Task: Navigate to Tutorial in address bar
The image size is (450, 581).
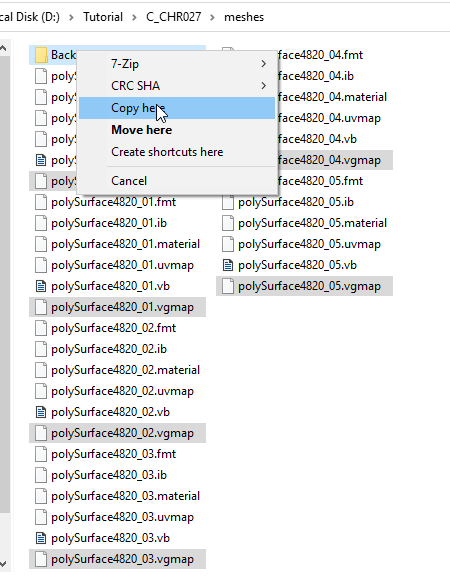Action: point(103,17)
